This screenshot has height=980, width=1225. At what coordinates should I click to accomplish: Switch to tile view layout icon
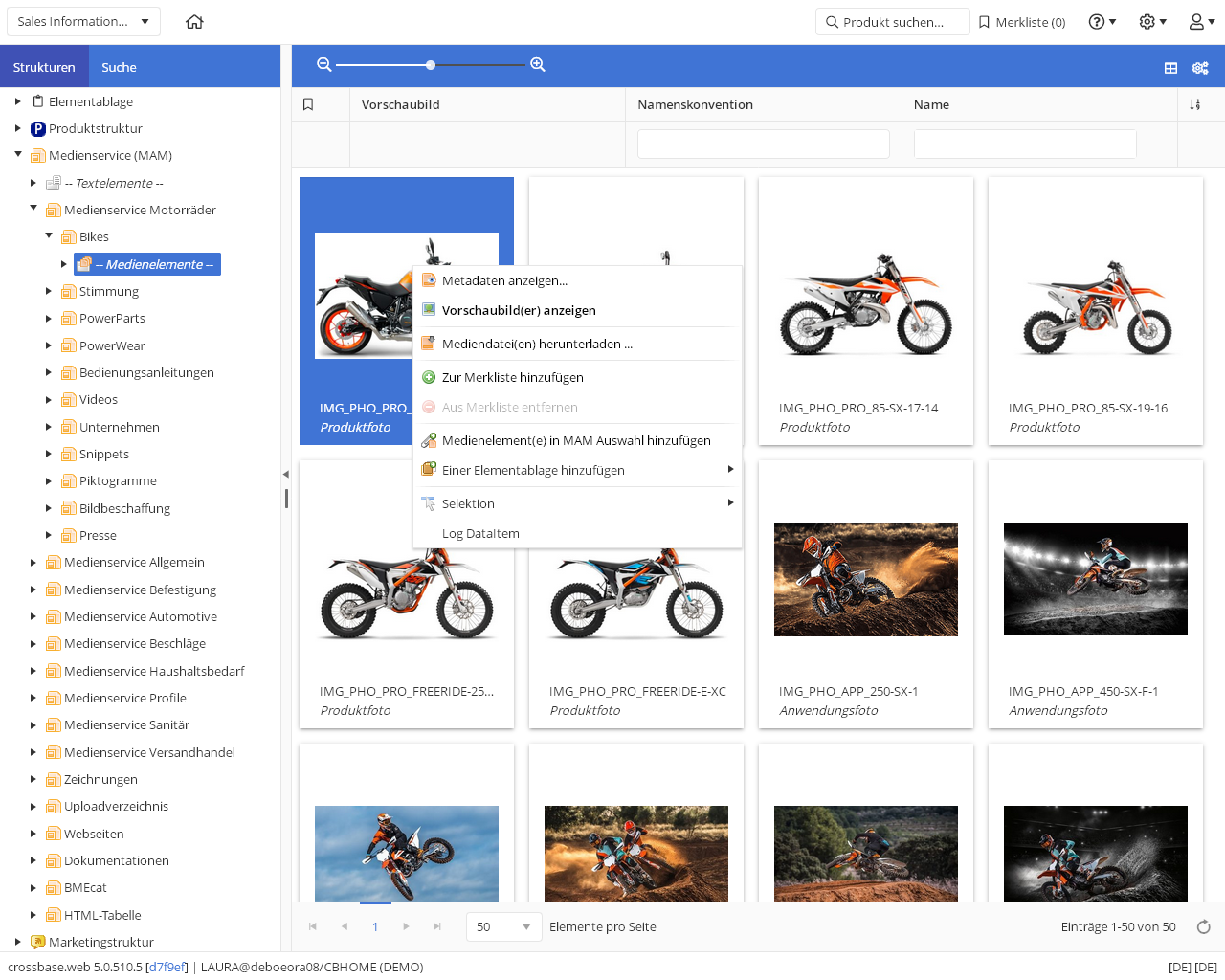click(1170, 67)
